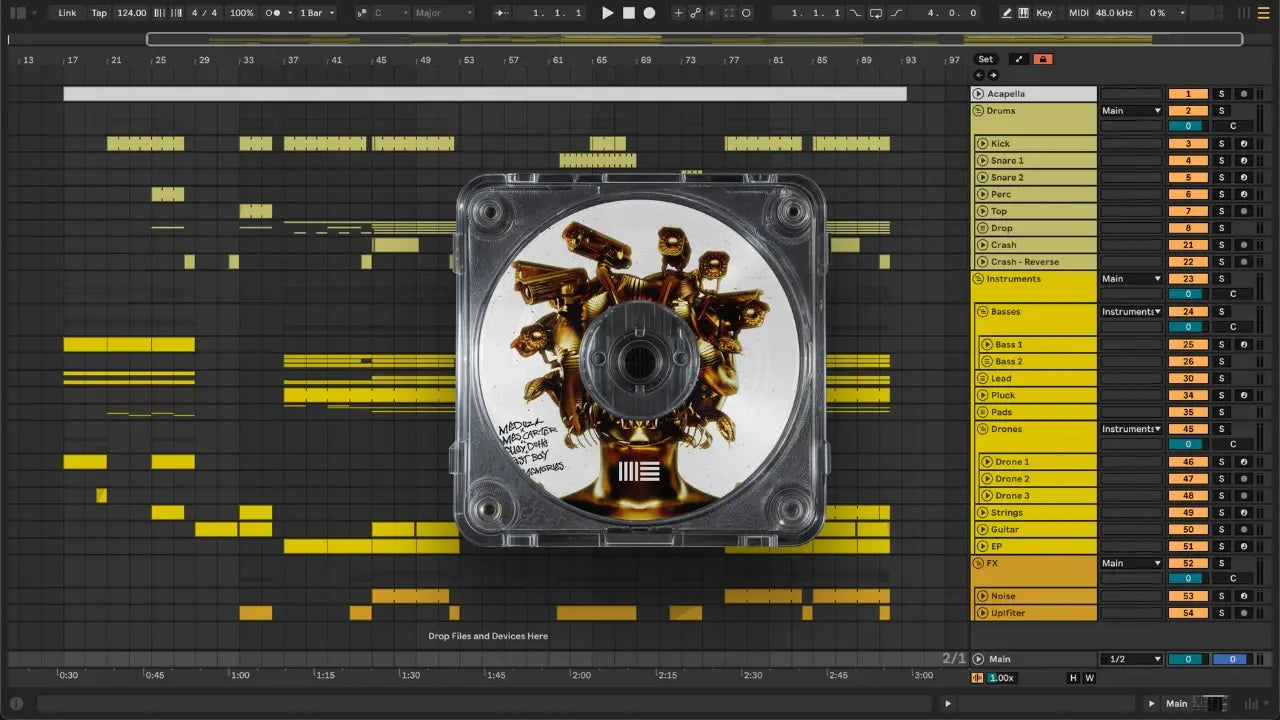Viewport: 1280px width, 720px height.
Task: Collapse the Drums group track
Action: coord(978,111)
